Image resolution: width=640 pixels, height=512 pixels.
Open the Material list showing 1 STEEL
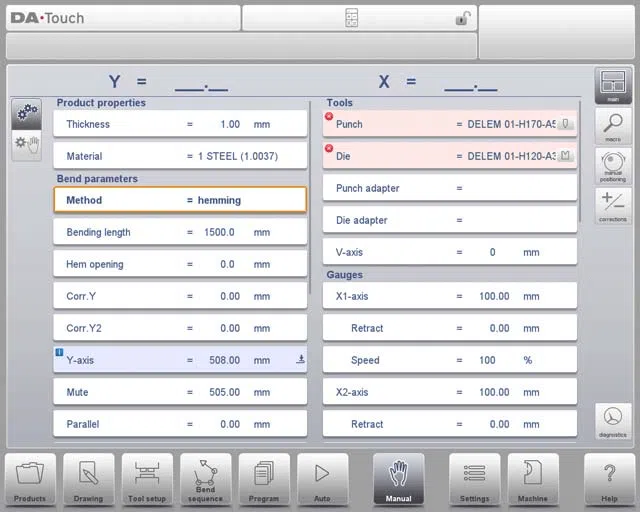[180, 156]
